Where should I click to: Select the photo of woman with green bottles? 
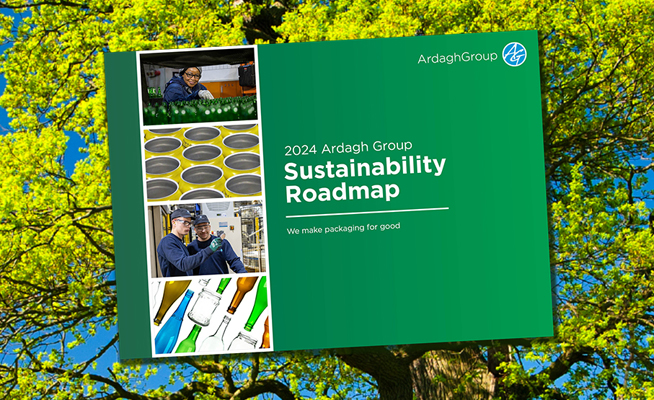pos(198,86)
